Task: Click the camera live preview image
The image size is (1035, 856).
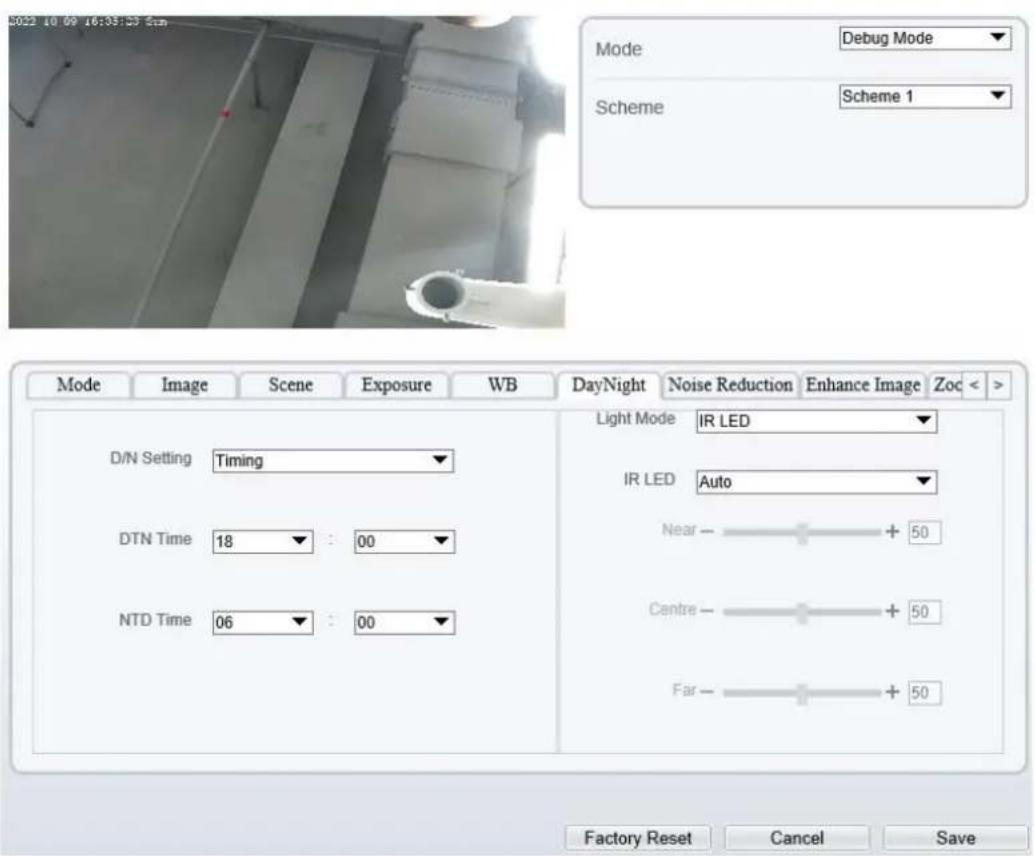Action: pyautogui.click(x=286, y=172)
